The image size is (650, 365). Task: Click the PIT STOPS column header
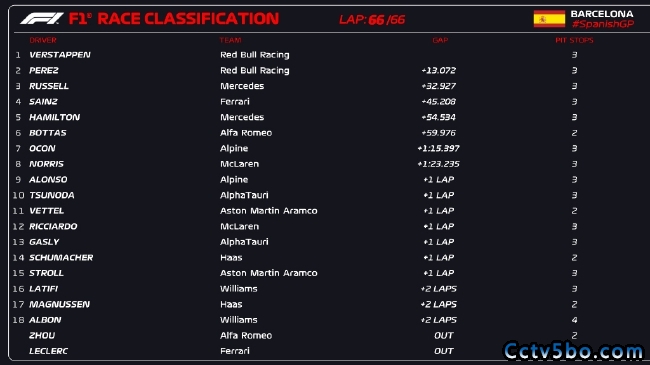pos(574,40)
